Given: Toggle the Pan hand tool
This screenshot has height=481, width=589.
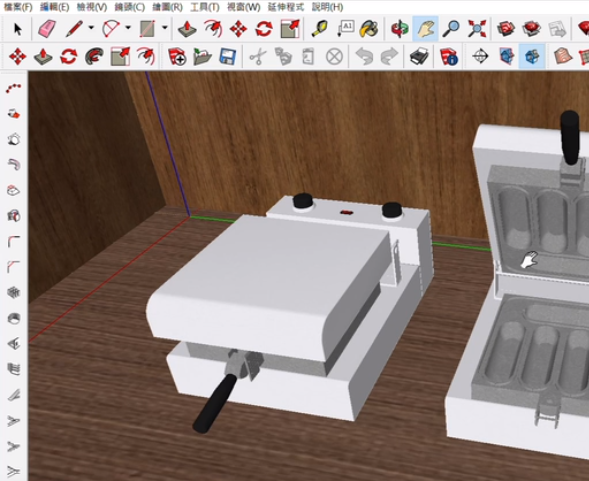Looking at the screenshot, I should pyautogui.click(x=425, y=29).
